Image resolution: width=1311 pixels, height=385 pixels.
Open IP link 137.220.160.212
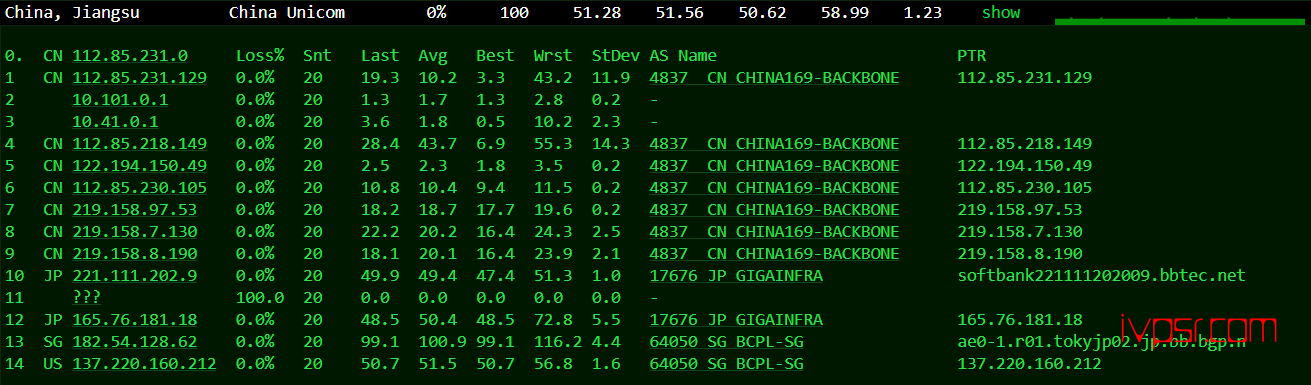144,364
